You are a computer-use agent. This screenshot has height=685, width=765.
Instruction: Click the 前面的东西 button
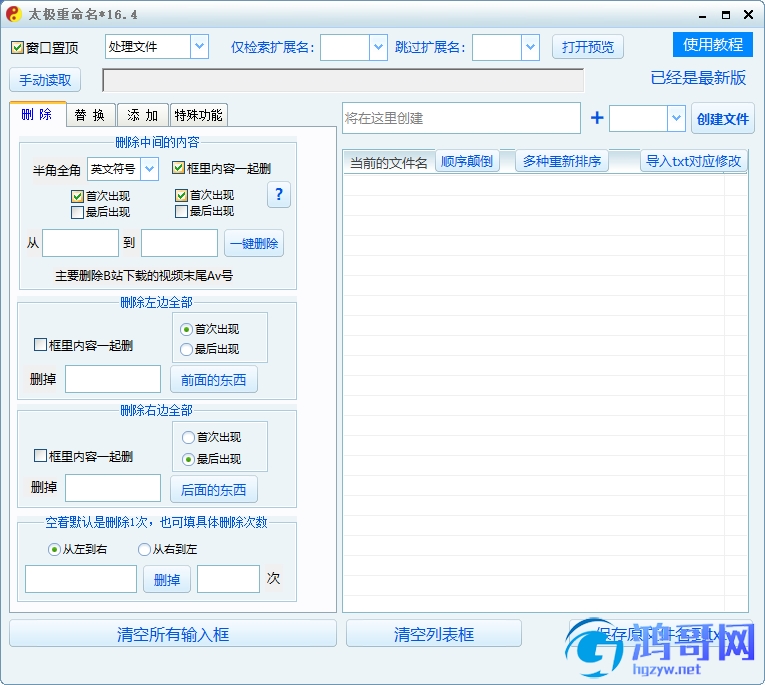coord(214,380)
